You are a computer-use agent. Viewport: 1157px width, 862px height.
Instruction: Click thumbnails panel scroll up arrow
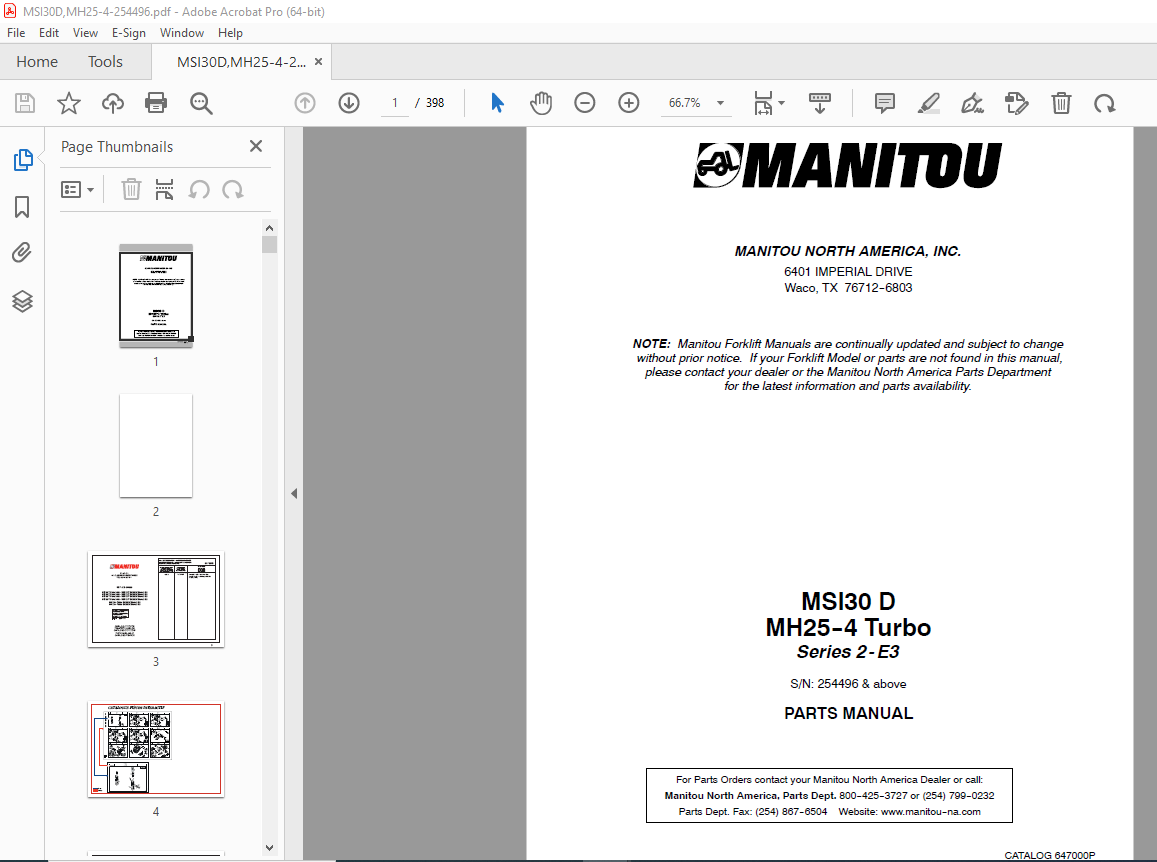269,227
